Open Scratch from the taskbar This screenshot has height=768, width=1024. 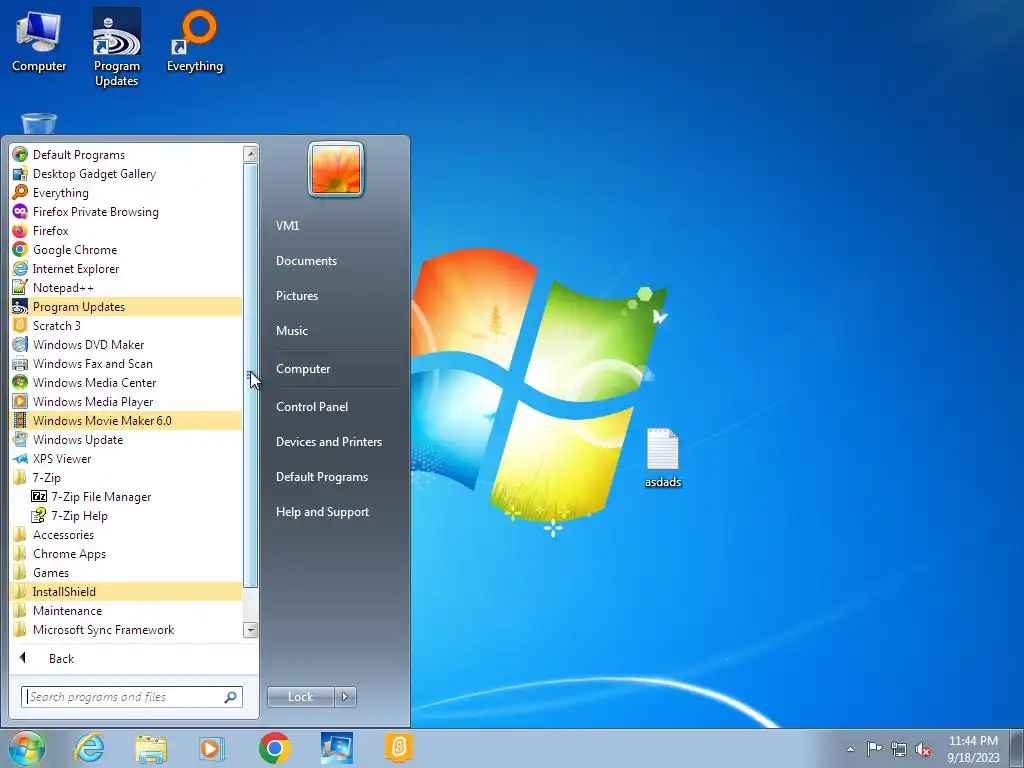398,748
